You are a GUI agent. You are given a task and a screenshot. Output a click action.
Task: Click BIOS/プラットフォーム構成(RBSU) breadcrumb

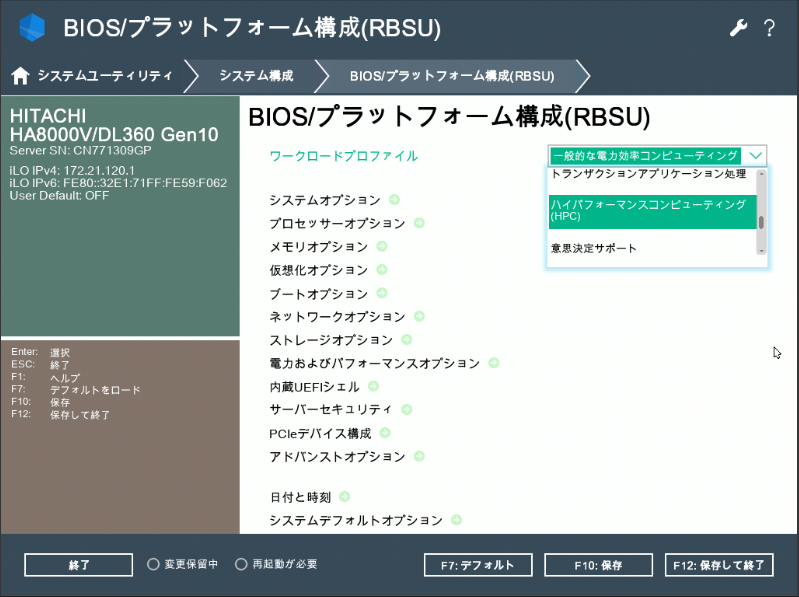(x=452, y=76)
